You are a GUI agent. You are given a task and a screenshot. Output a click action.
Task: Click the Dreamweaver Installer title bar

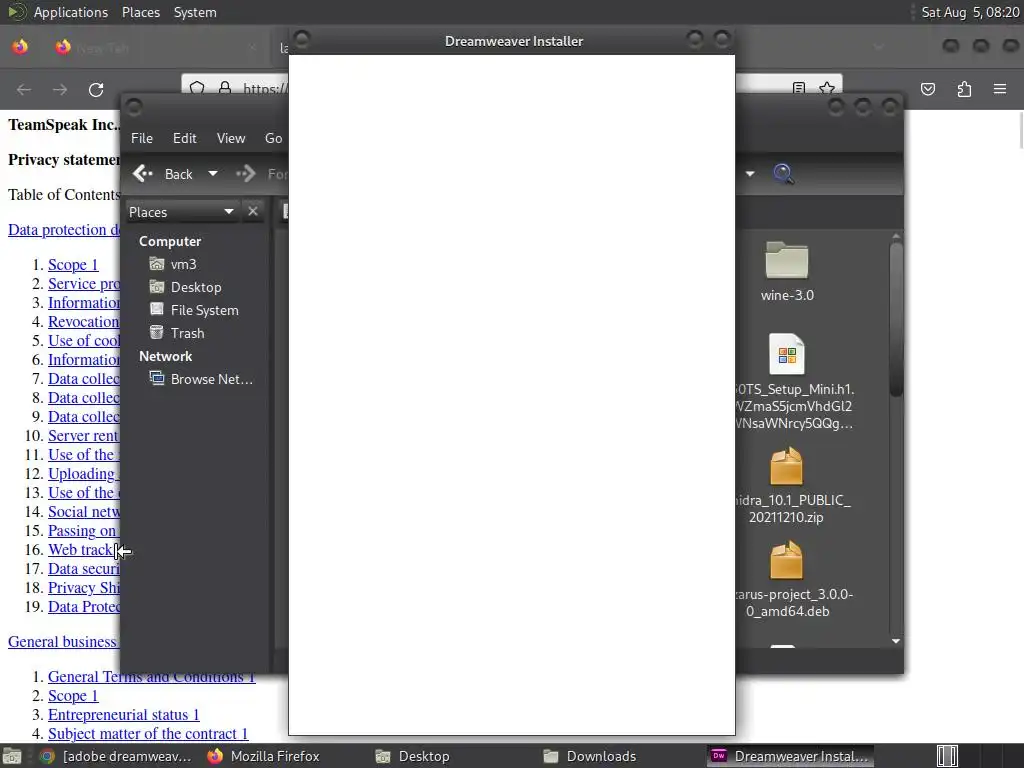(513, 41)
